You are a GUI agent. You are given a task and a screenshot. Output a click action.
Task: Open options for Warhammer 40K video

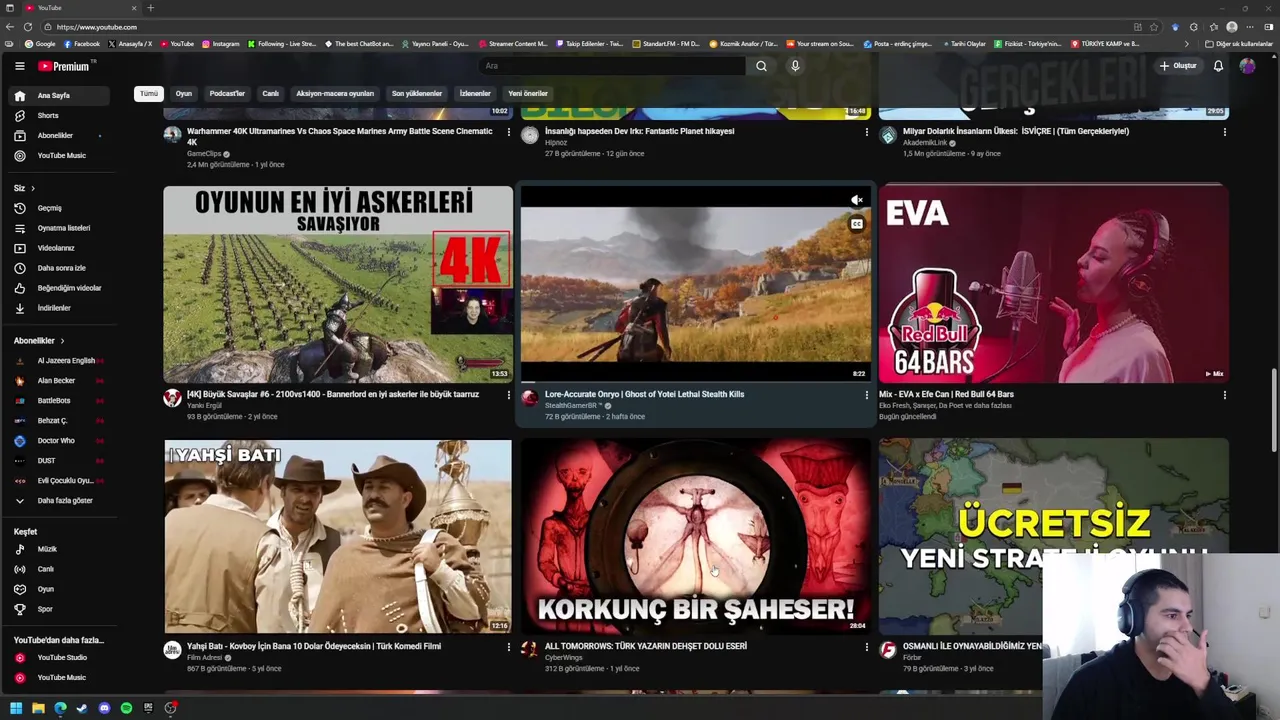[x=508, y=132]
